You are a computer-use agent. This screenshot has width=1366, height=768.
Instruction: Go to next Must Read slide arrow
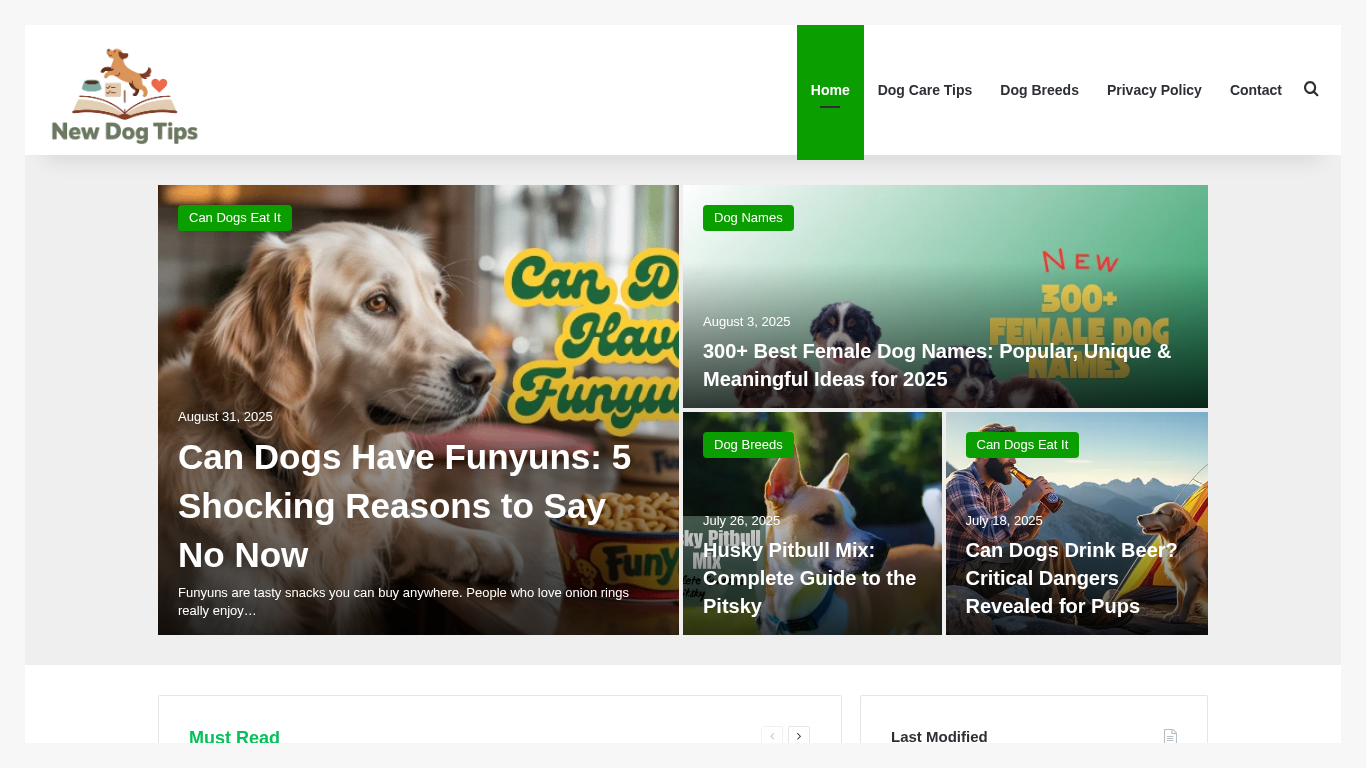point(799,737)
